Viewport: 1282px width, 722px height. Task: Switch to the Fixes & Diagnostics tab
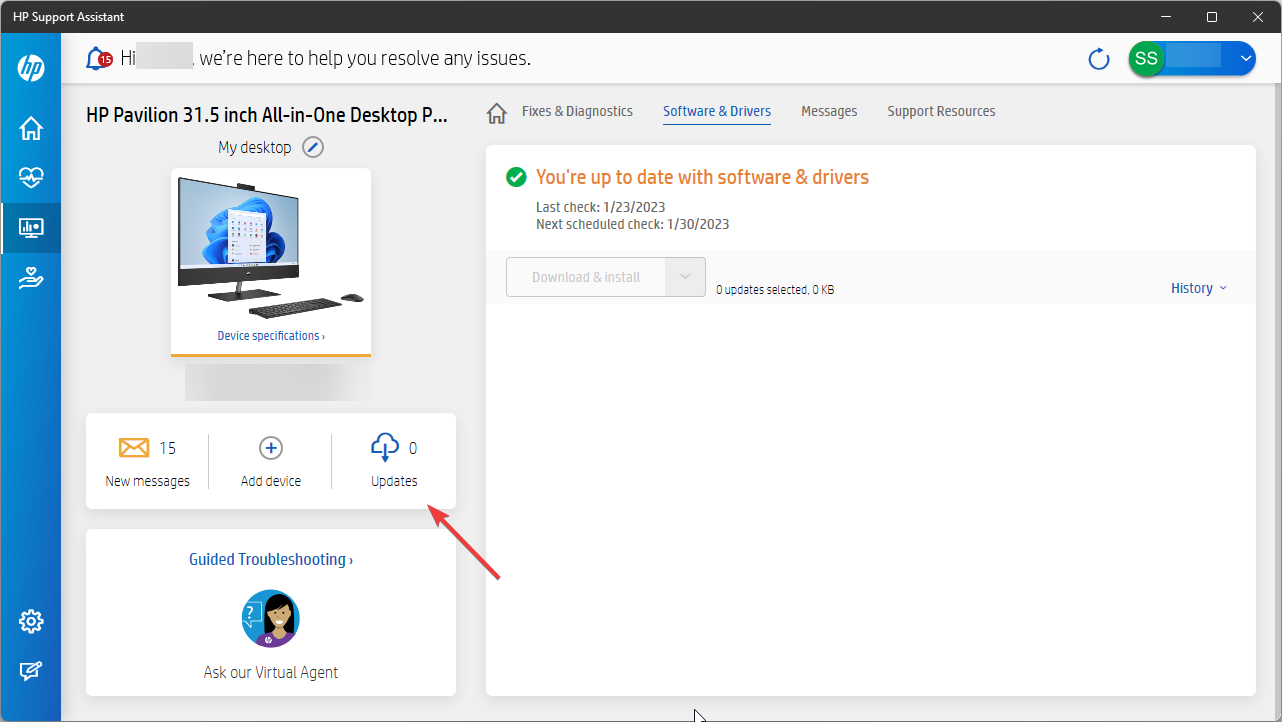(x=577, y=111)
